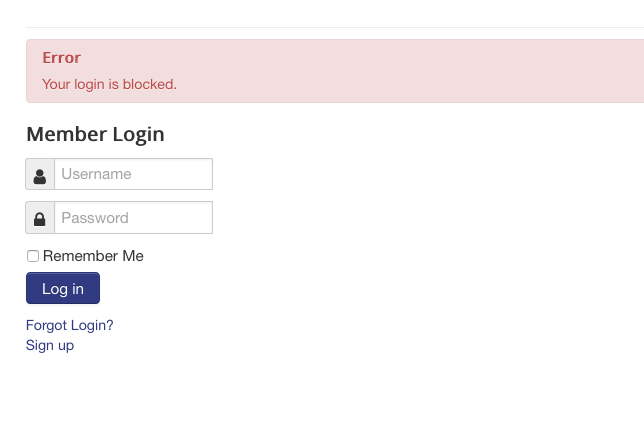
Task: Click the Password placeholder text
Action: pyautogui.click(x=95, y=218)
